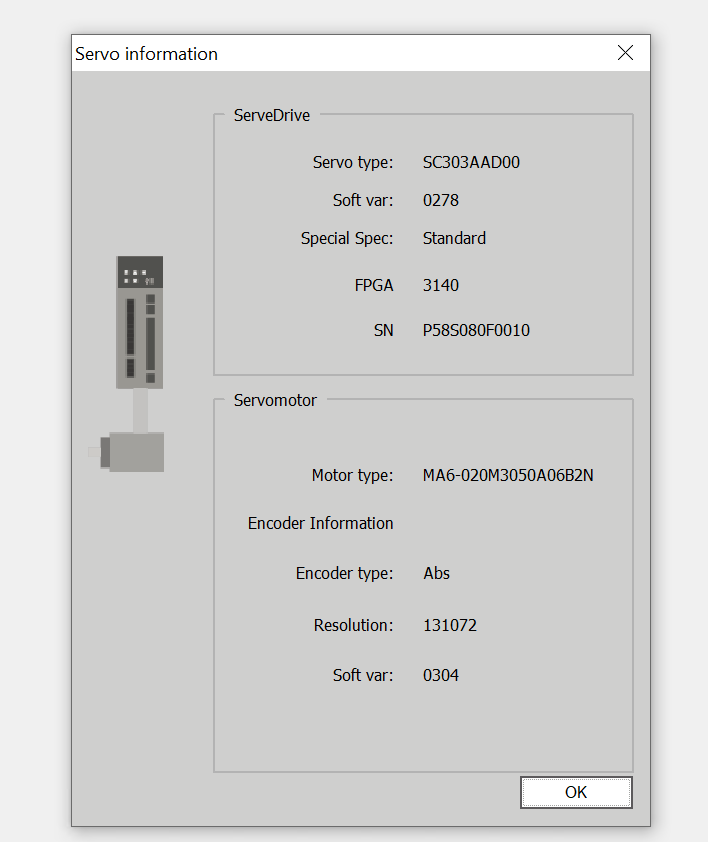Click the servo drive unit image
This screenshot has height=842, width=708.
tap(140, 321)
